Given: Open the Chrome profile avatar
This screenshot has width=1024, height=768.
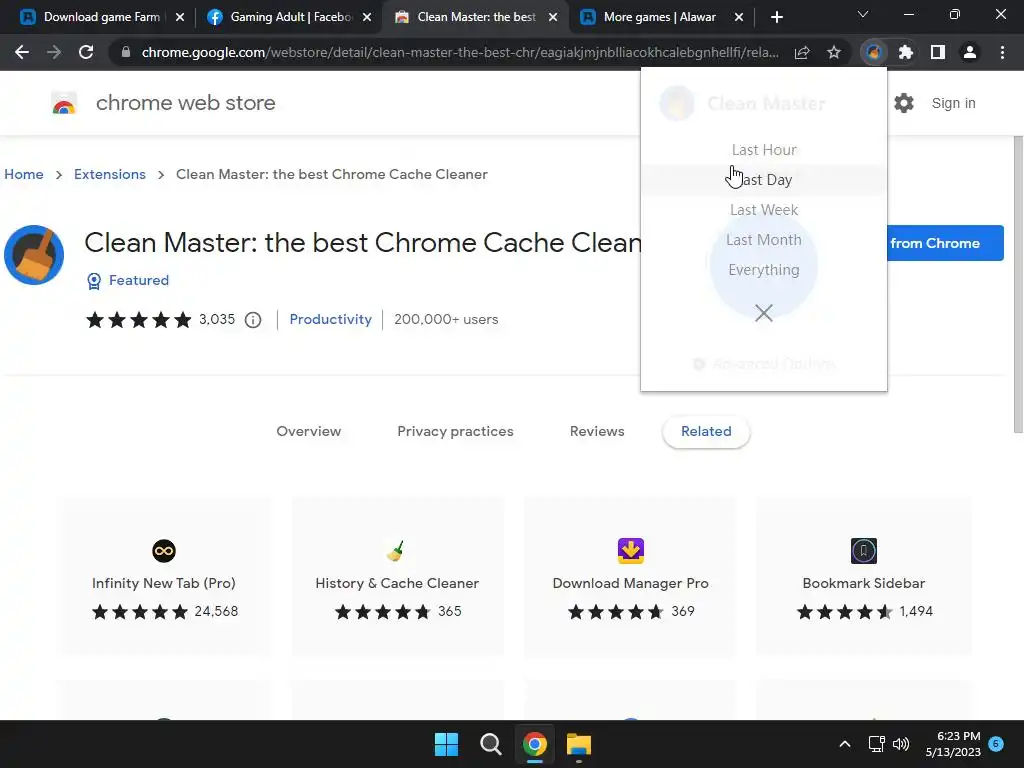Looking at the screenshot, I should 970,52.
